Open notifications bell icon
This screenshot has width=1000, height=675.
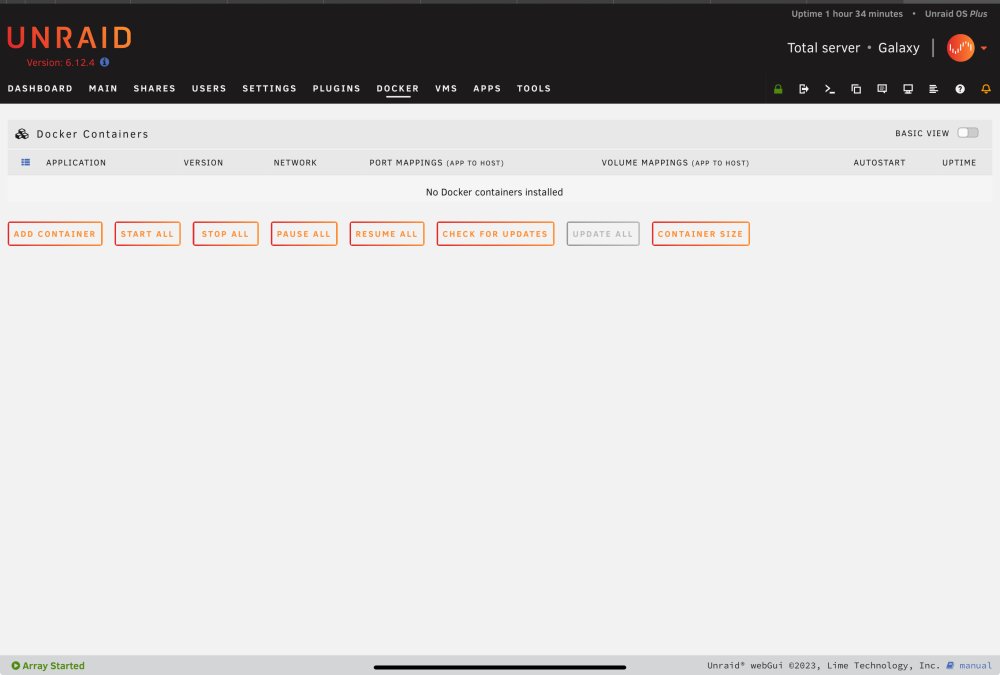pos(986,89)
